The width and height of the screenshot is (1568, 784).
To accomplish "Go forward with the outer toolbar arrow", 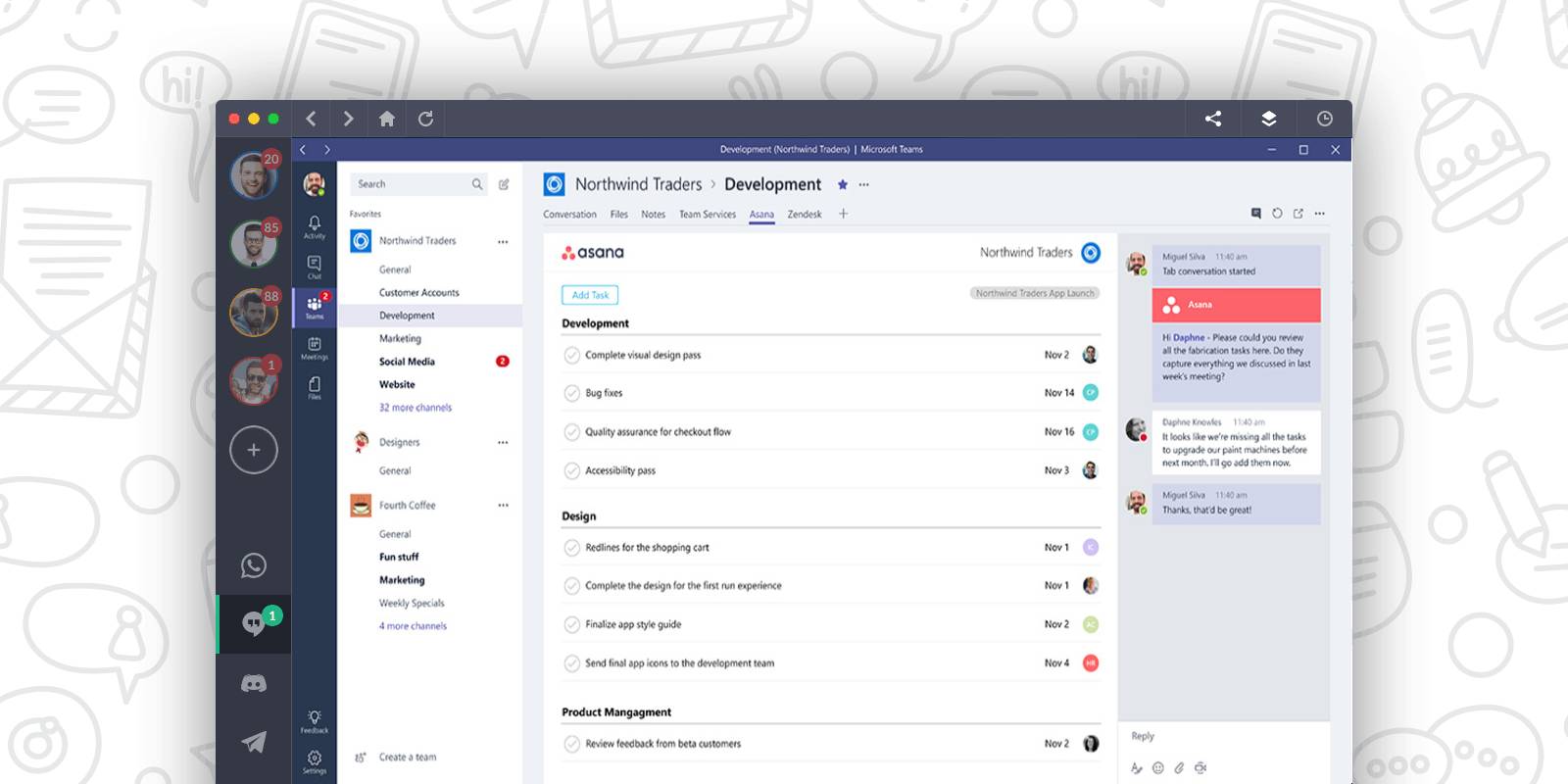I will pyautogui.click(x=348, y=119).
